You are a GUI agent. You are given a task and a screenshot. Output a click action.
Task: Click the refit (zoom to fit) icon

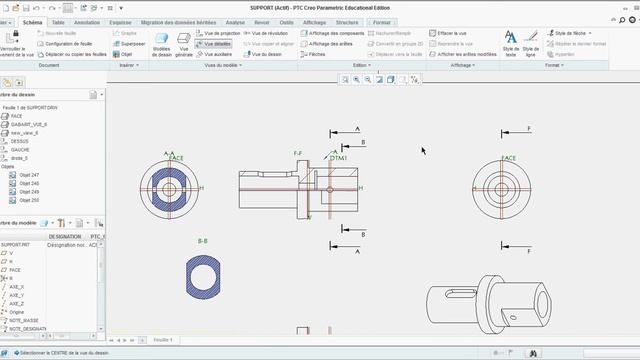(x=345, y=80)
